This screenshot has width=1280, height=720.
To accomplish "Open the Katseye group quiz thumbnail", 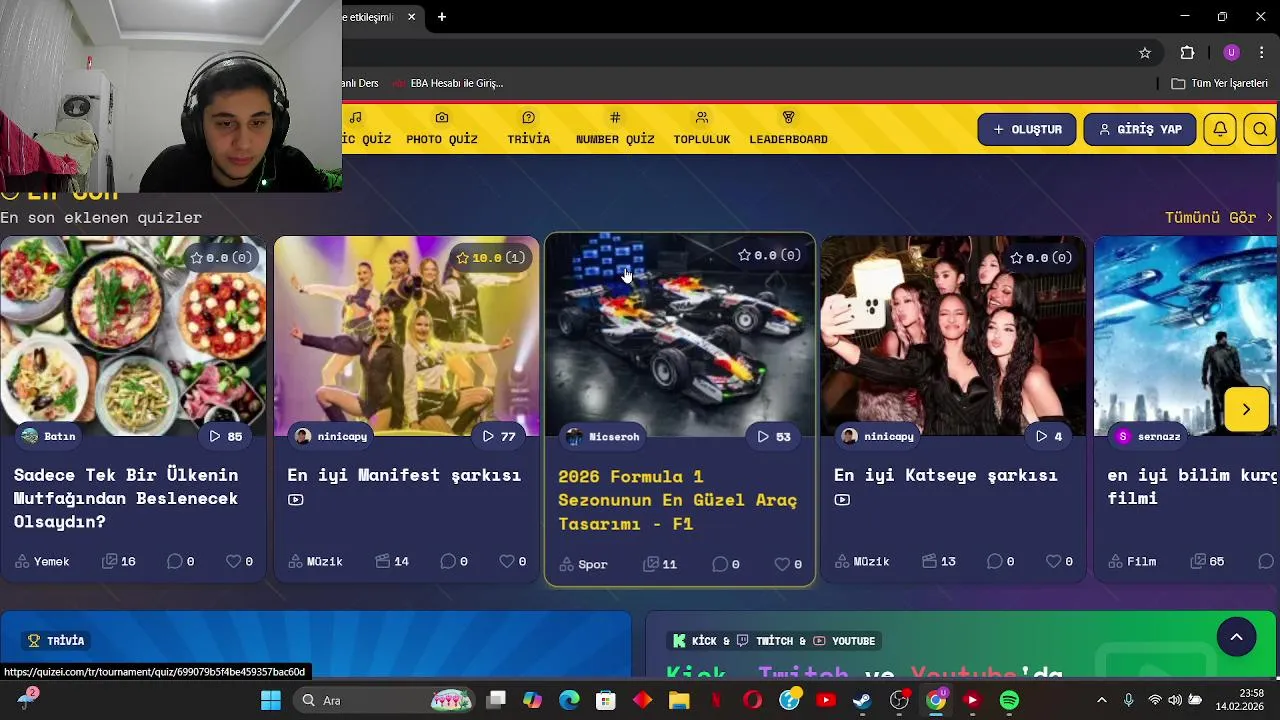I will click(953, 336).
